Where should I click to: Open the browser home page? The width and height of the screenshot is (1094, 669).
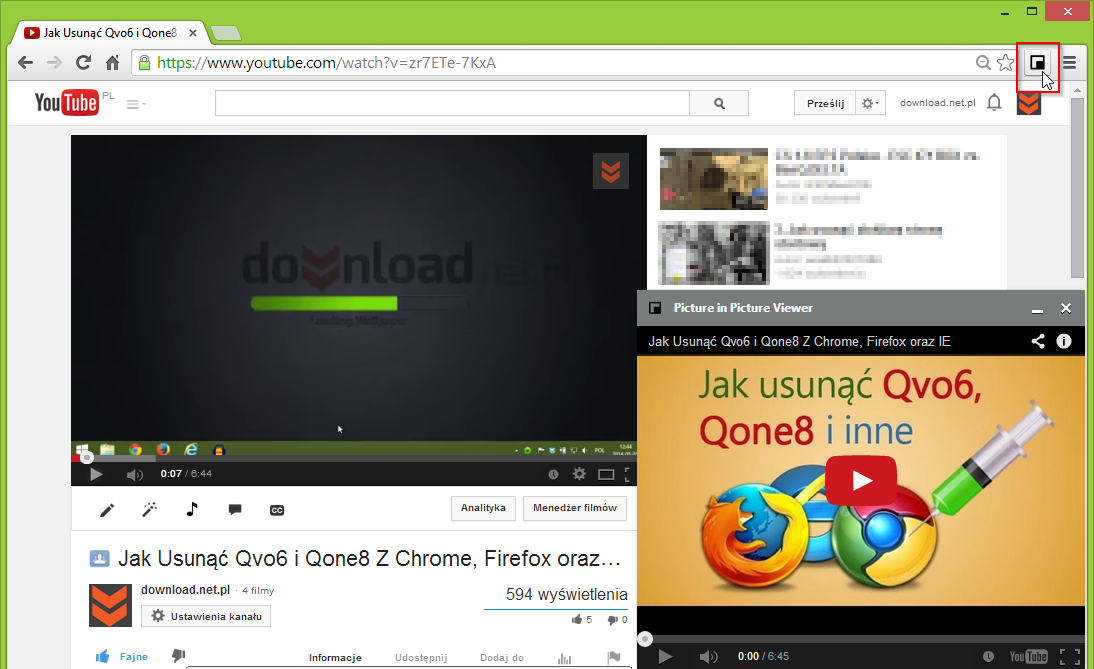click(x=112, y=63)
